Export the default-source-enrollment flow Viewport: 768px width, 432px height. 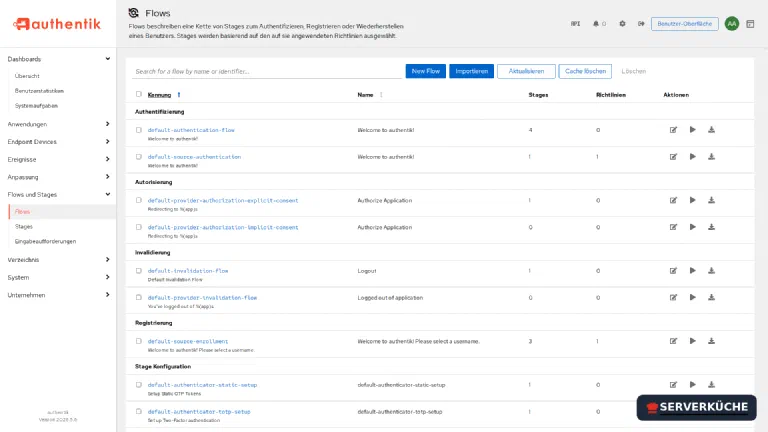pos(711,341)
